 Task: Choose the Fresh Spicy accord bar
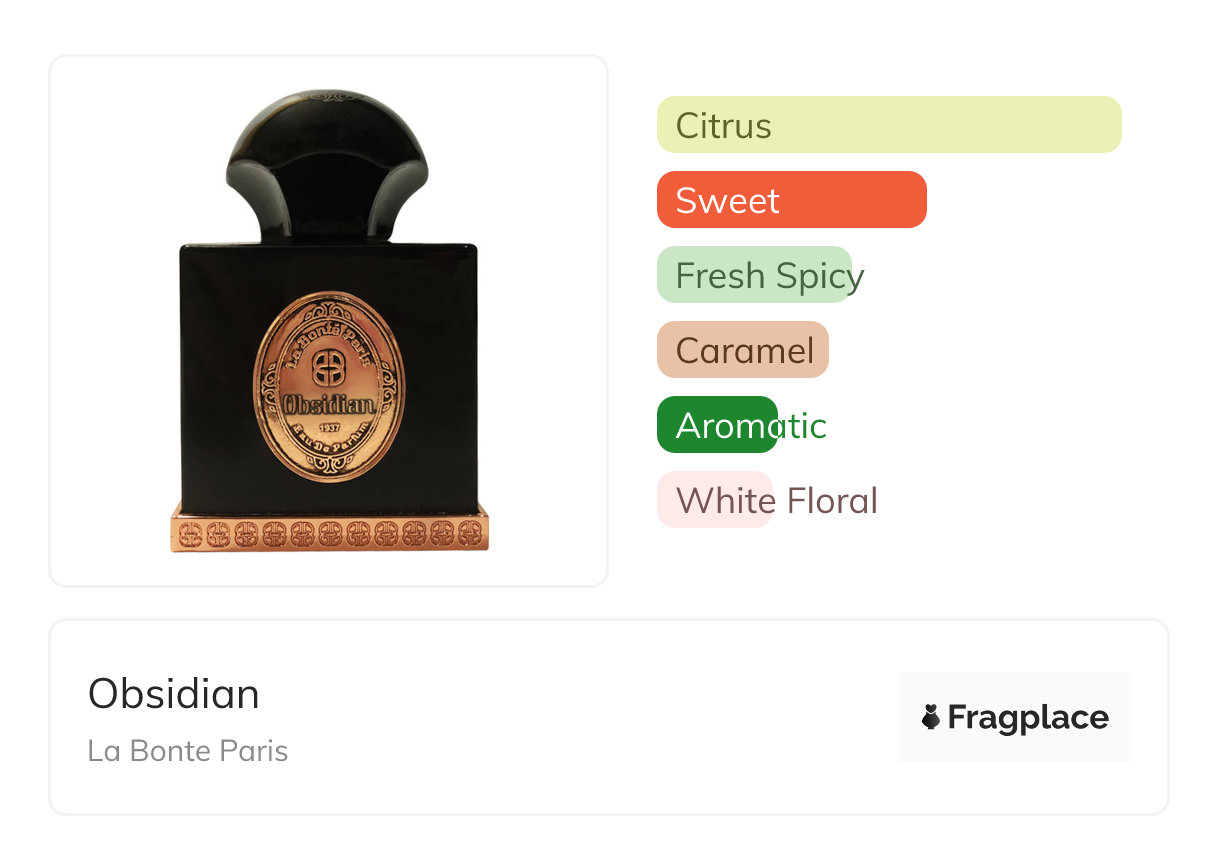pyautogui.click(x=754, y=275)
